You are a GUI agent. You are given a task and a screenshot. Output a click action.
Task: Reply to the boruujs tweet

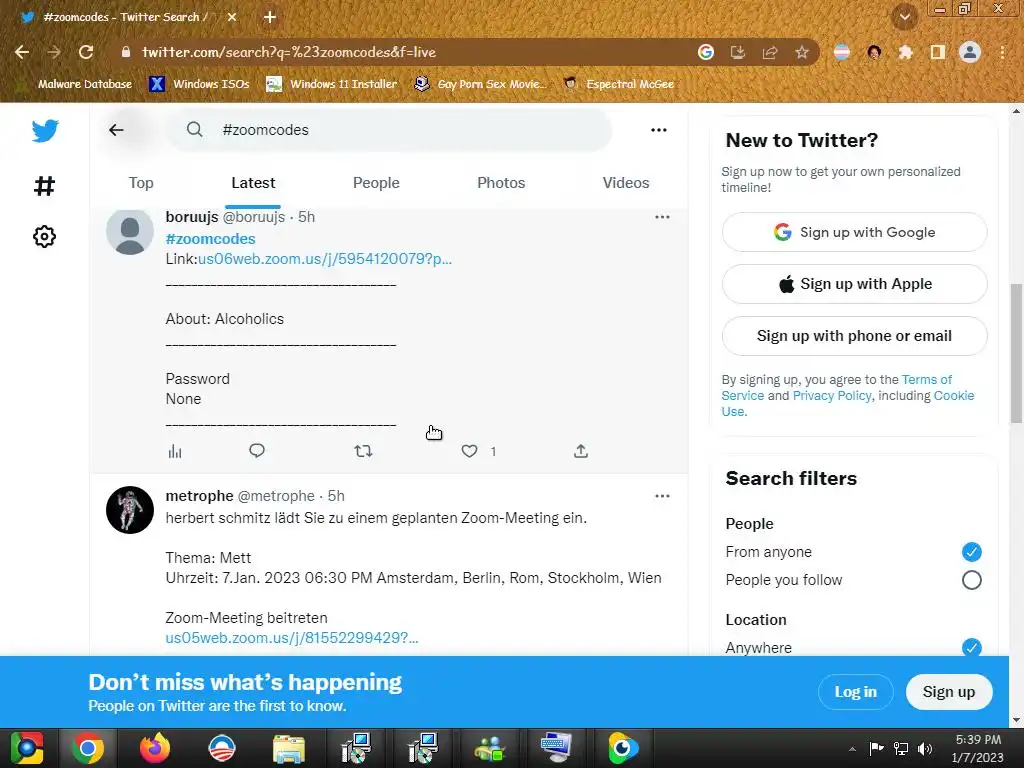(257, 451)
